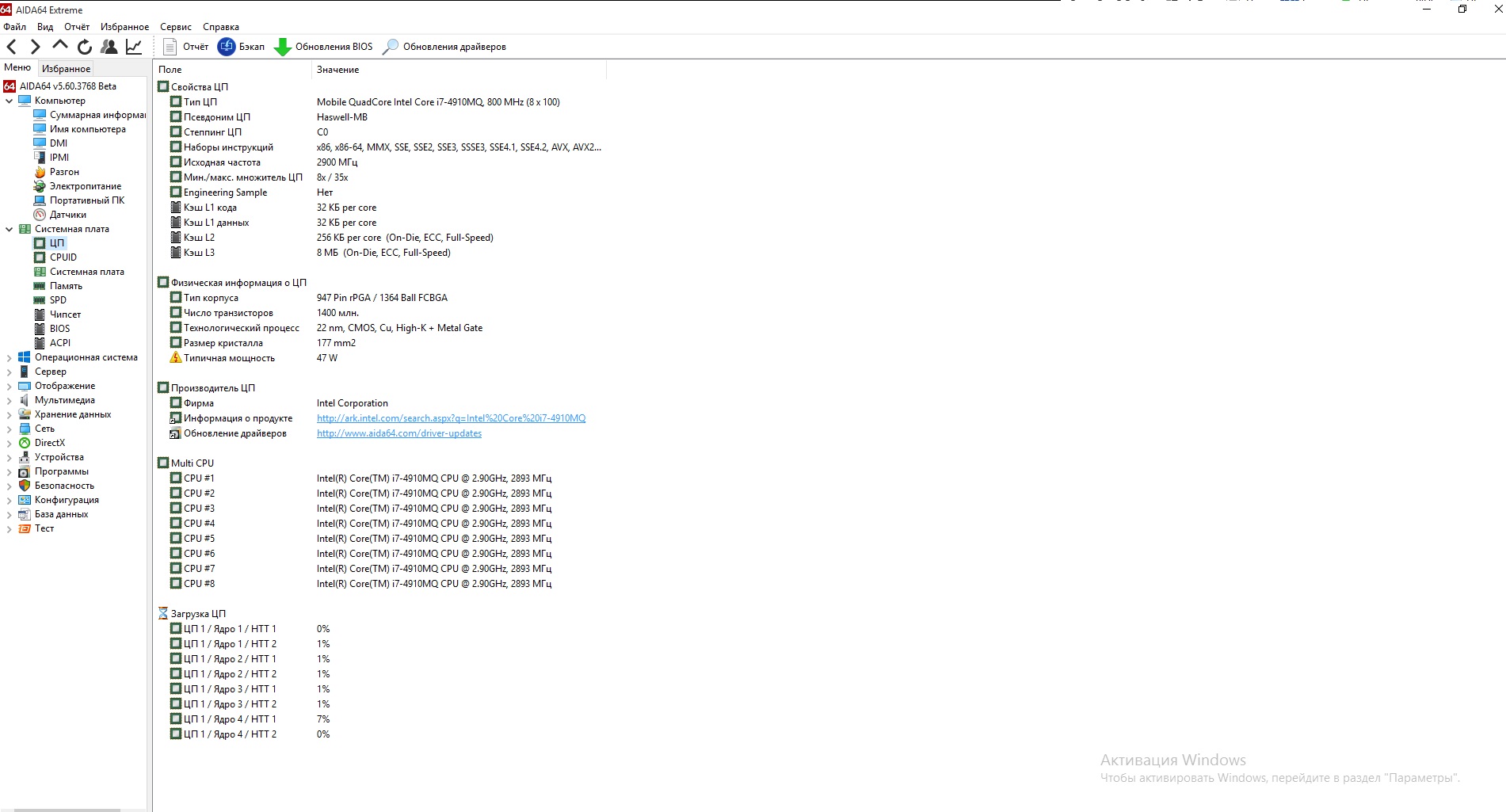Switch to the Меню tab
1506x812 pixels.
17,68
